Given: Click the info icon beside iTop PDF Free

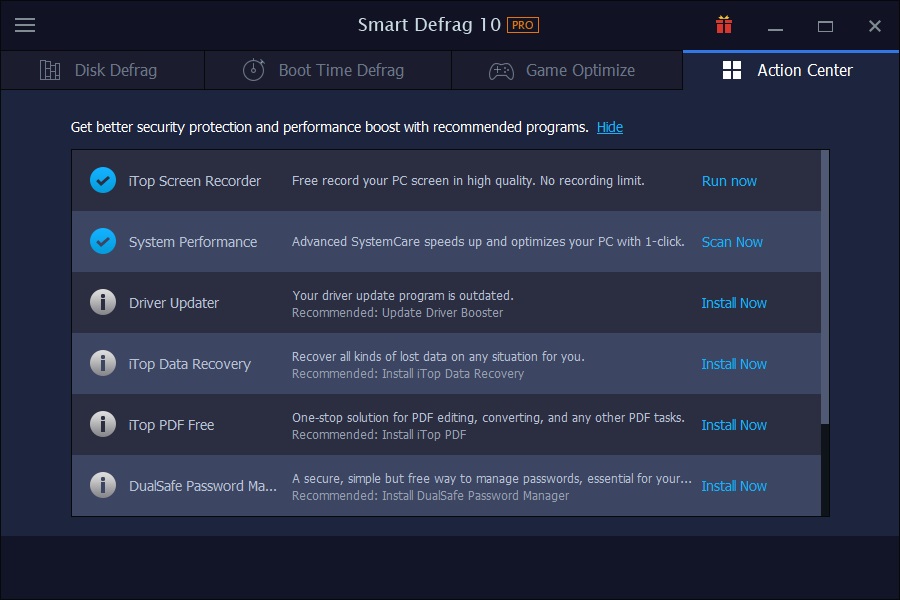Looking at the screenshot, I should click(103, 424).
